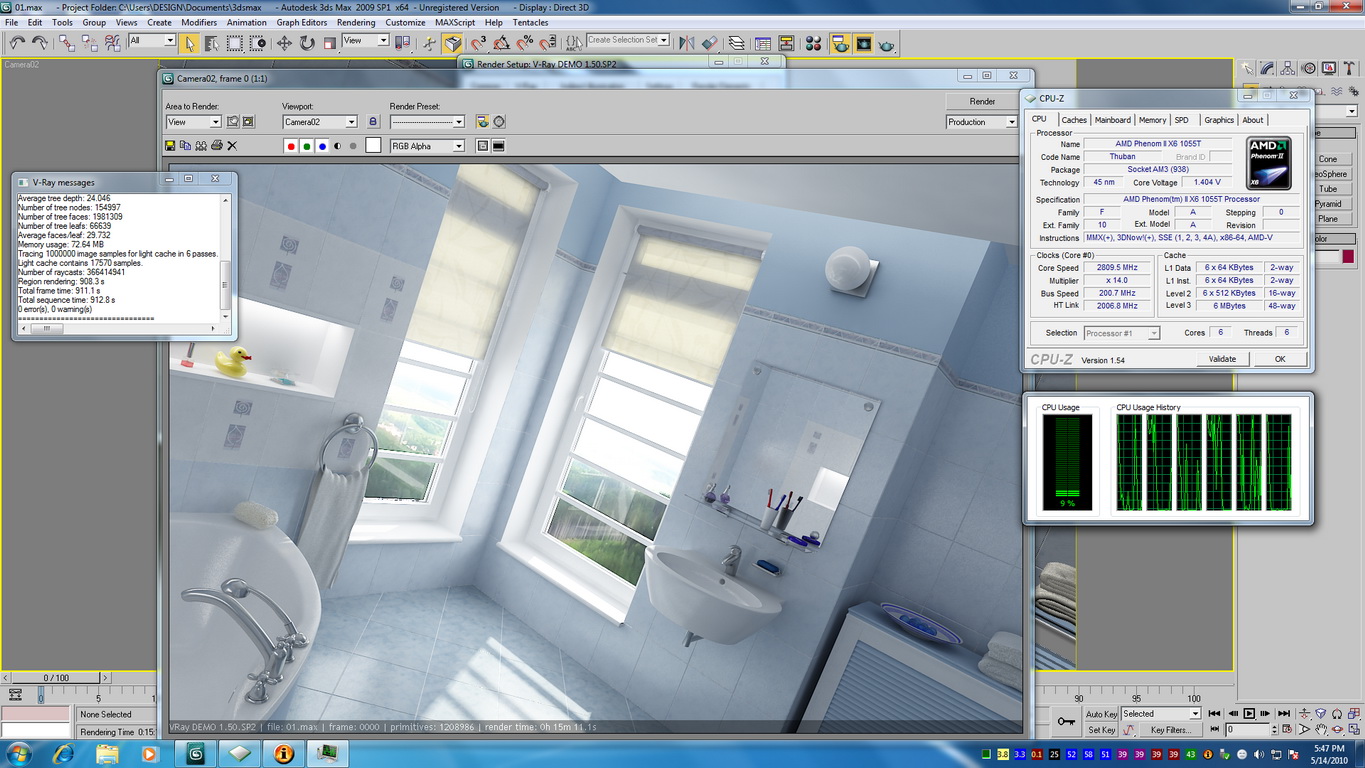Toggle the green channel display

click(x=307, y=146)
